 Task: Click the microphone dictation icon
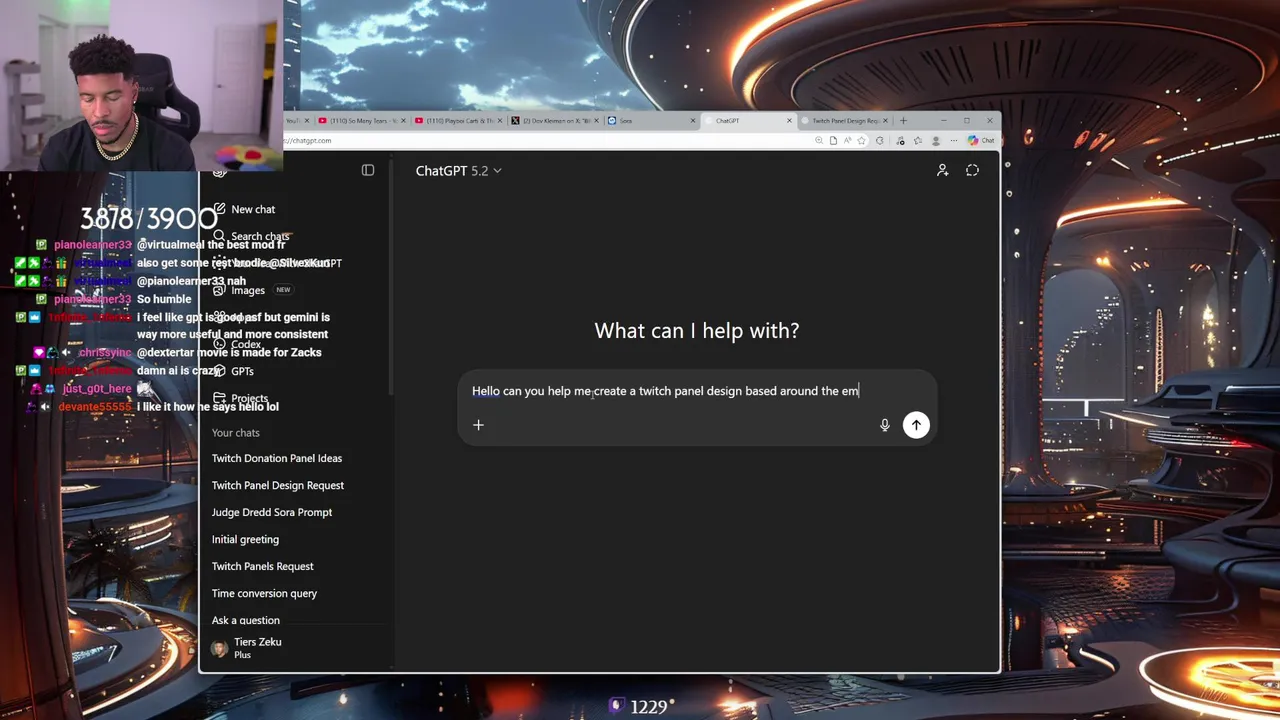[884, 425]
